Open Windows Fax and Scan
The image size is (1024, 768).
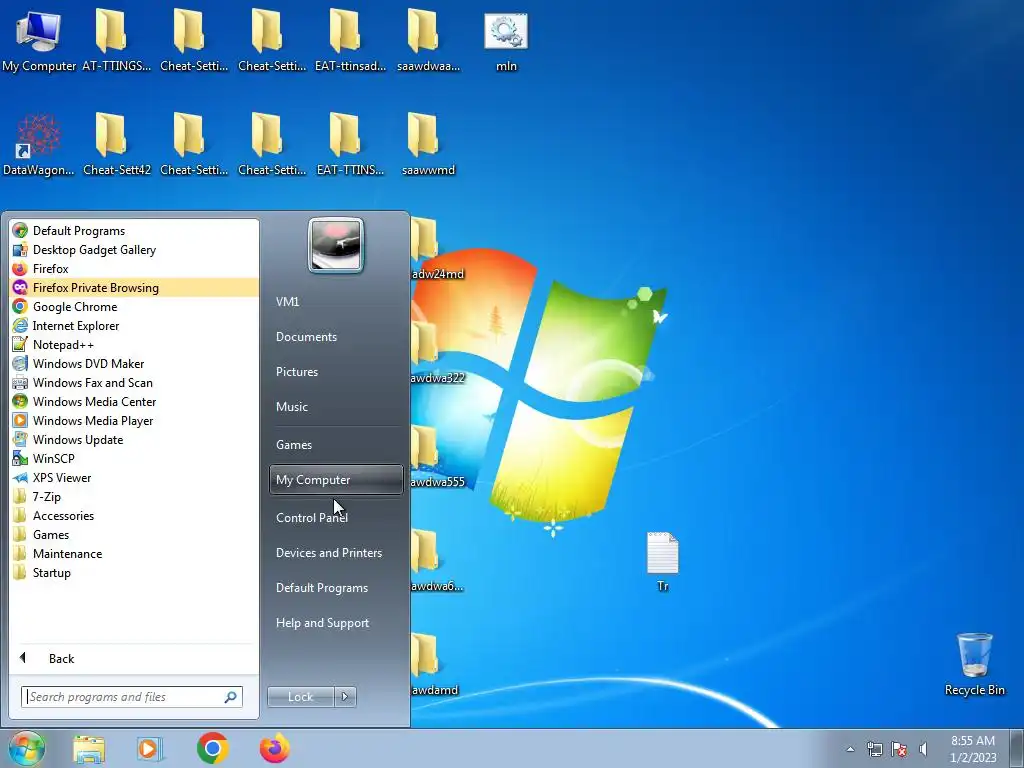click(x=134, y=383)
